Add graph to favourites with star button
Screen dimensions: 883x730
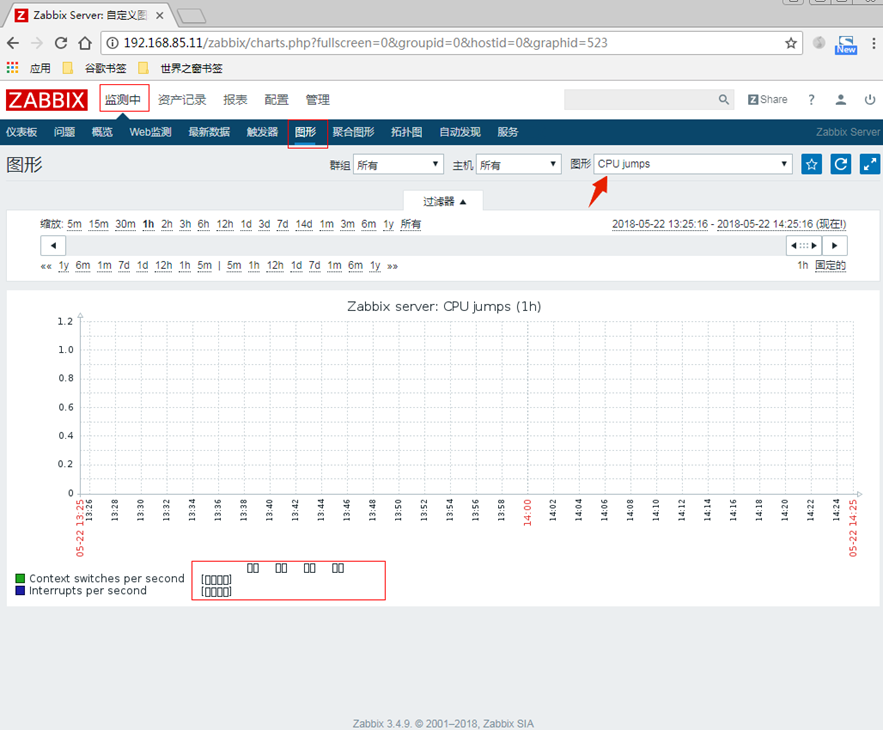[x=811, y=164]
